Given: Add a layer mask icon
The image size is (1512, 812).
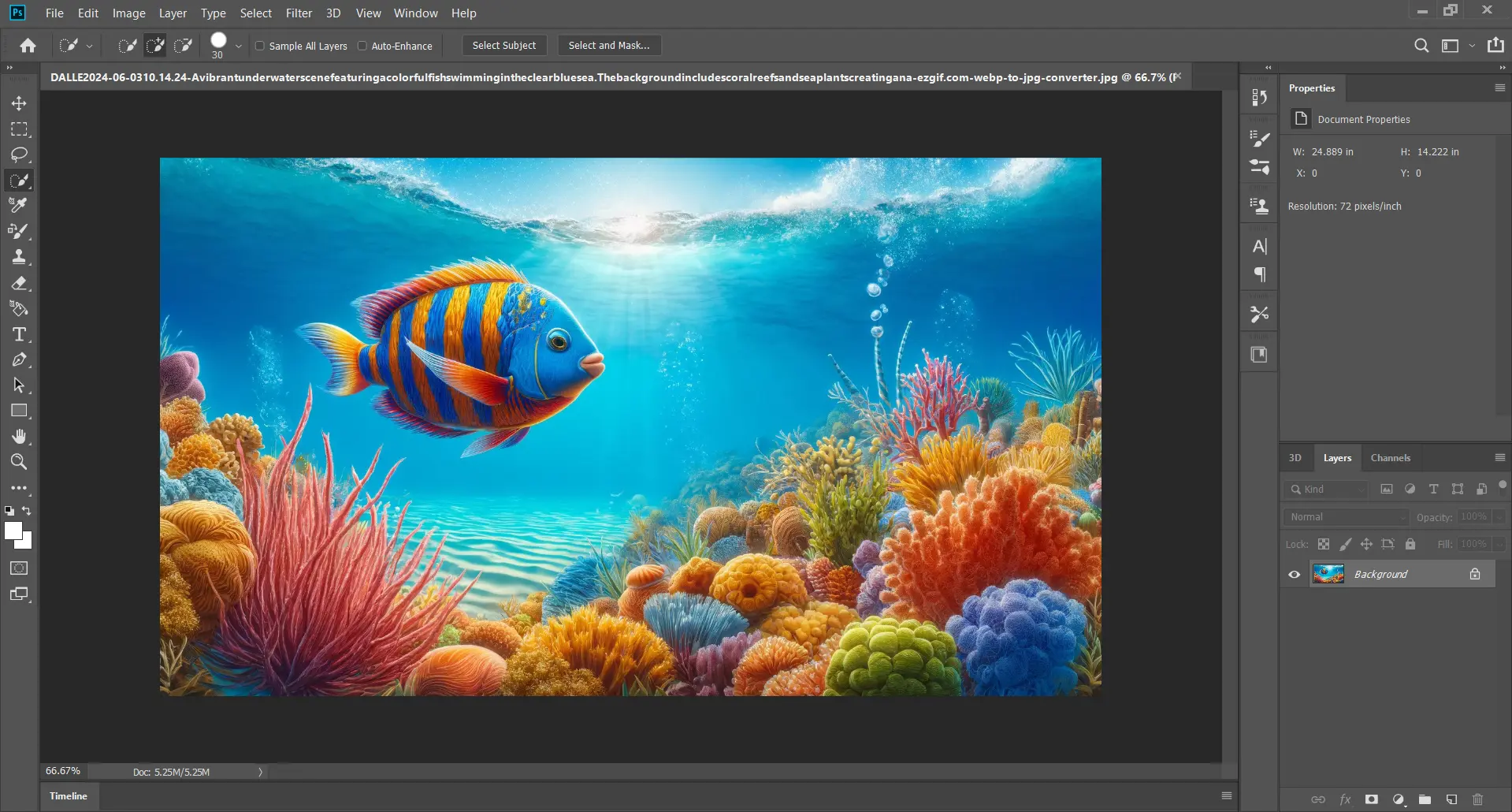Looking at the screenshot, I should [x=1372, y=799].
